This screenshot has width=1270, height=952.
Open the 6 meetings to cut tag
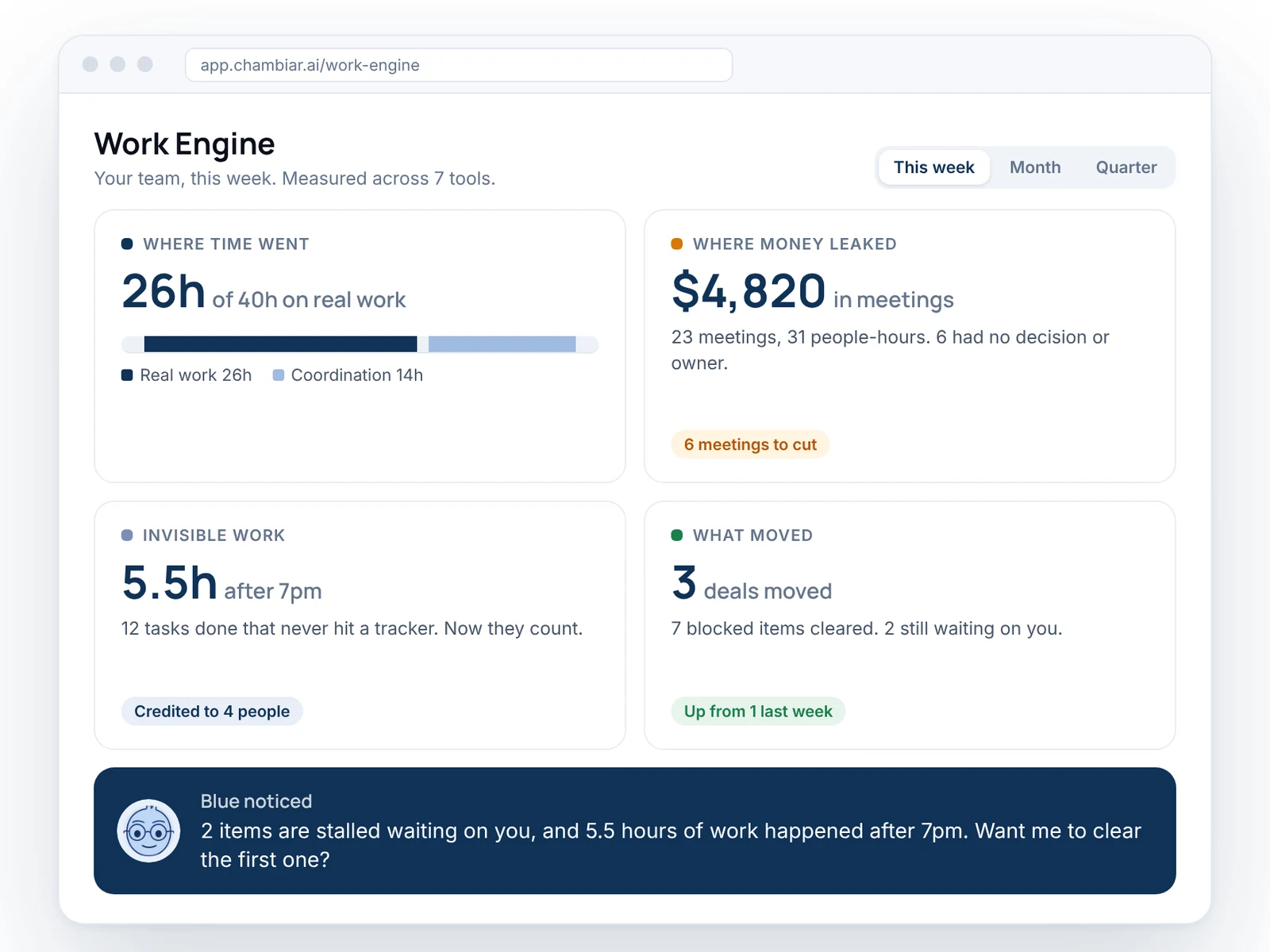(x=750, y=444)
